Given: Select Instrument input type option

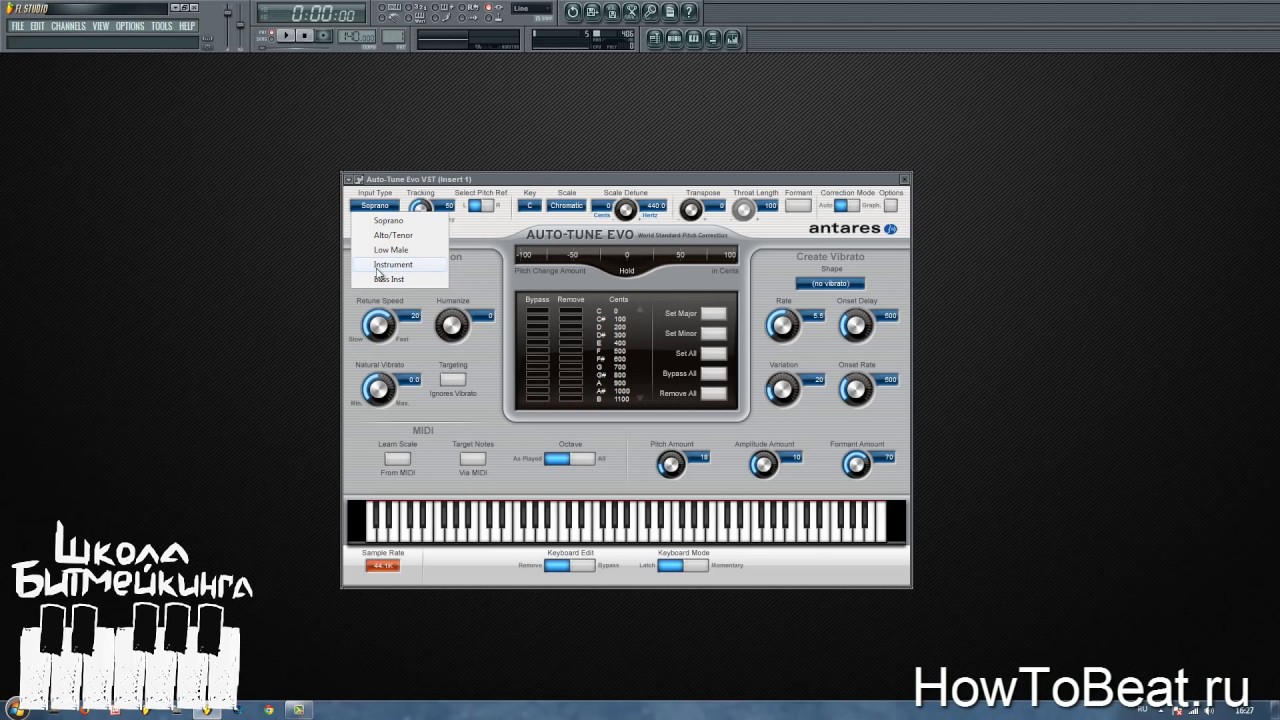Looking at the screenshot, I should pos(399,264).
